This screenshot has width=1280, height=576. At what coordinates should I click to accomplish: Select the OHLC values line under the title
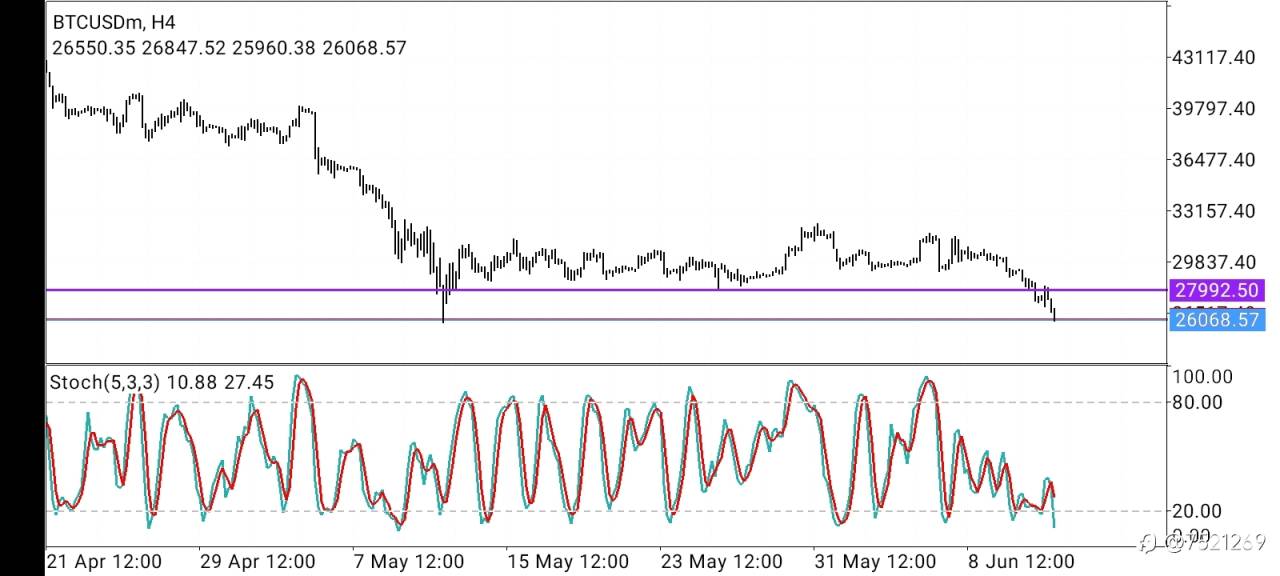point(229,47)
